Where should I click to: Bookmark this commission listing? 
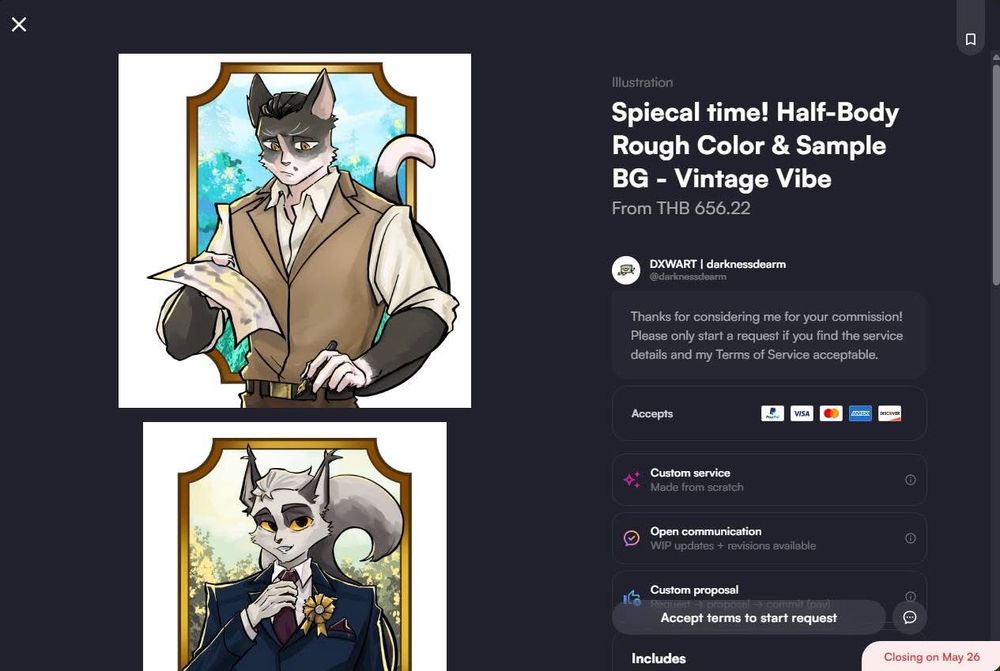(970, 39)
